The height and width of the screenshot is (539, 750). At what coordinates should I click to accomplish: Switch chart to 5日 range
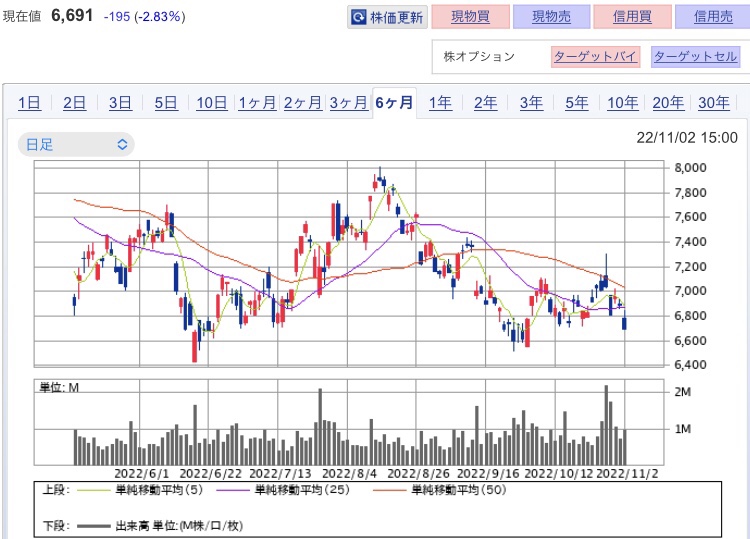click(166, 103)
